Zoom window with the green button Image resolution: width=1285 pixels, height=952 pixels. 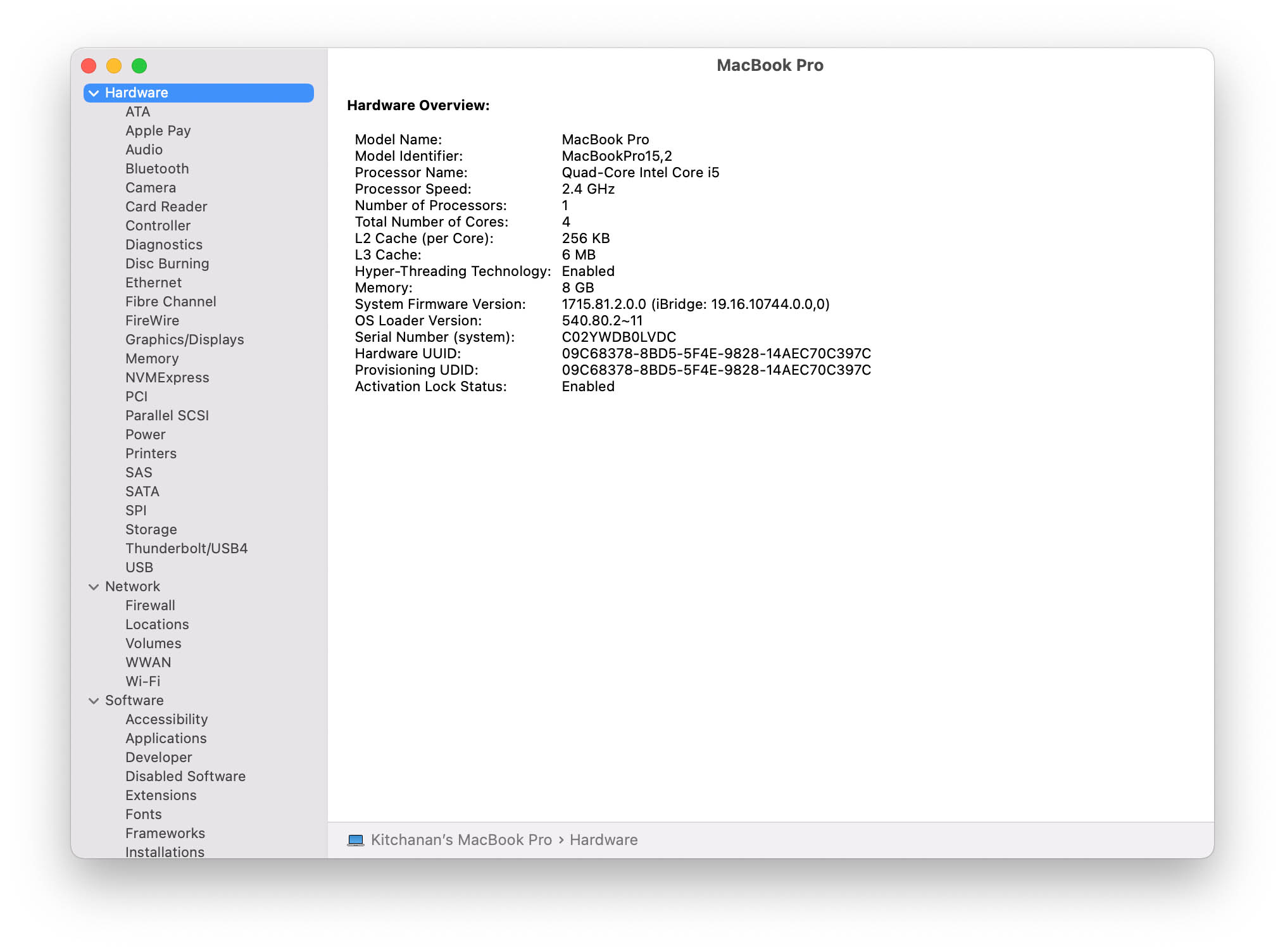point(139,66)
